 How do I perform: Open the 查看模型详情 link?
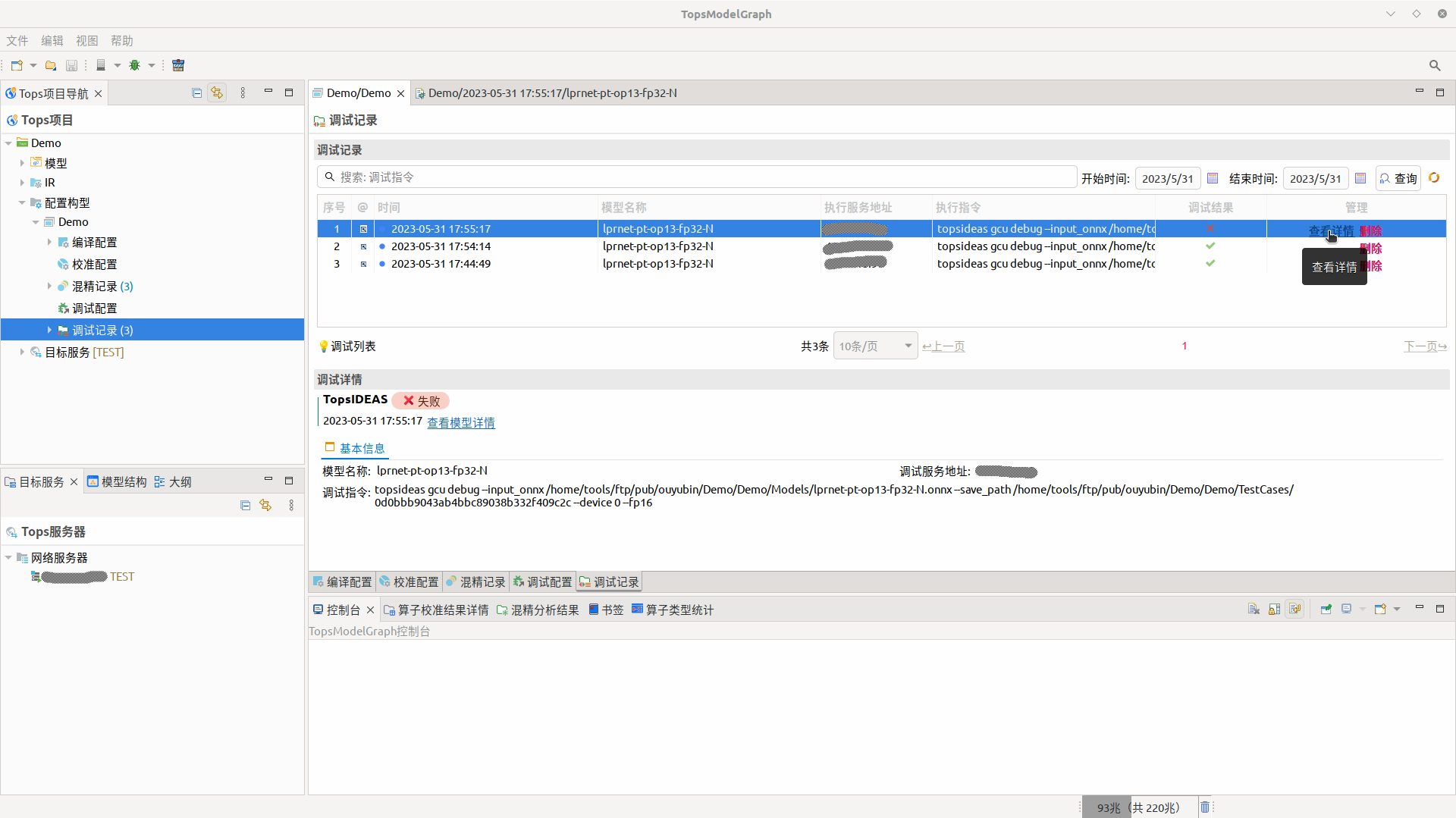coord(461,422)
